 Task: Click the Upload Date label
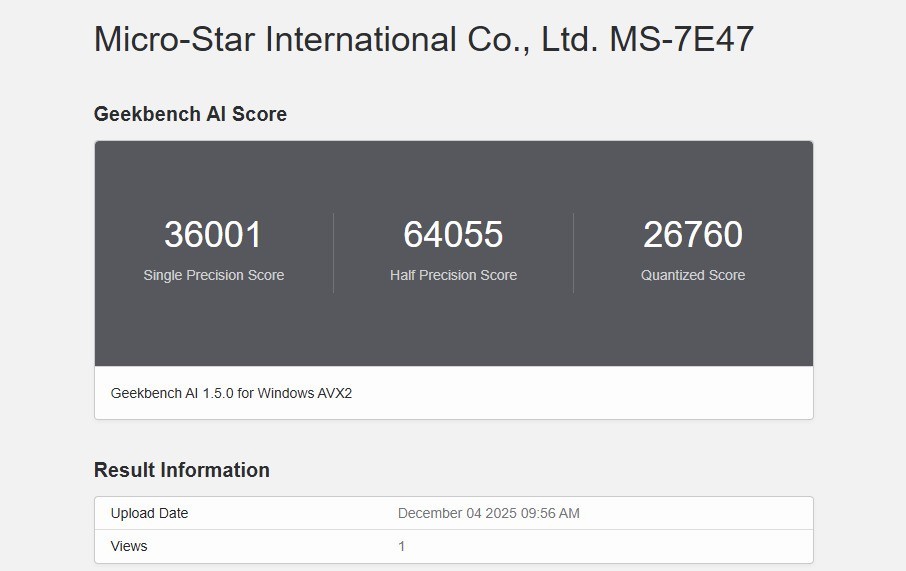point(149,513)
